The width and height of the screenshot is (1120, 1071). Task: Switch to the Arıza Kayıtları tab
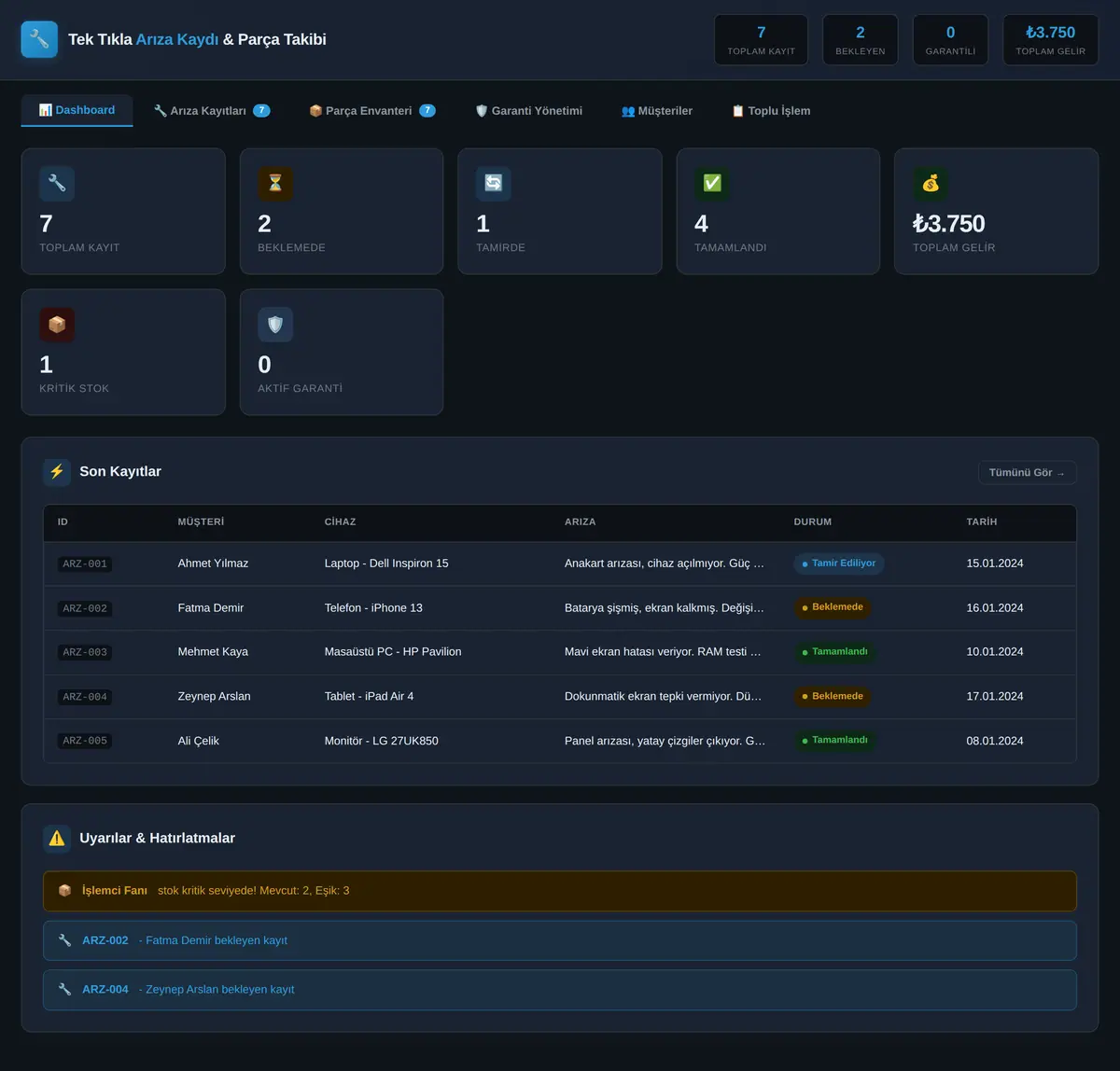212,111
